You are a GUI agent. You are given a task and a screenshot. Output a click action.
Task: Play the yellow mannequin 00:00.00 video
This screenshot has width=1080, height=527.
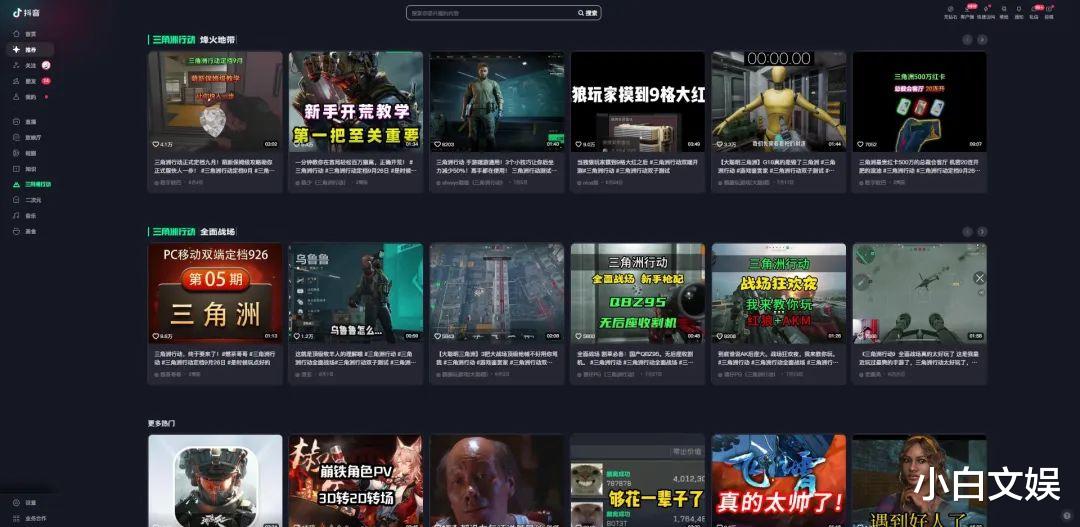point(779,101)
